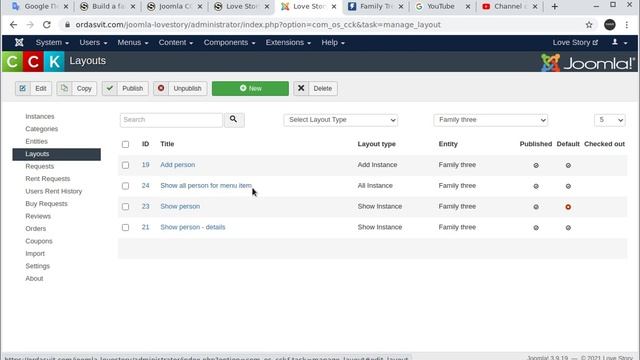640x360 pixels.
Task: Open the Show person - details layout
Action: pyautogui.click(x=193, y=227)
